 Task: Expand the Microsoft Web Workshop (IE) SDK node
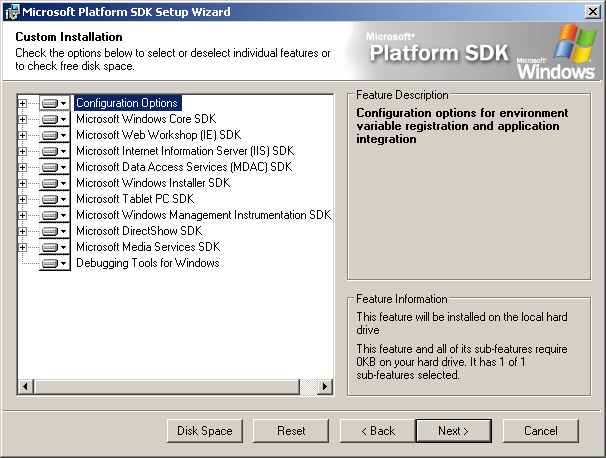tap(22, 135)
